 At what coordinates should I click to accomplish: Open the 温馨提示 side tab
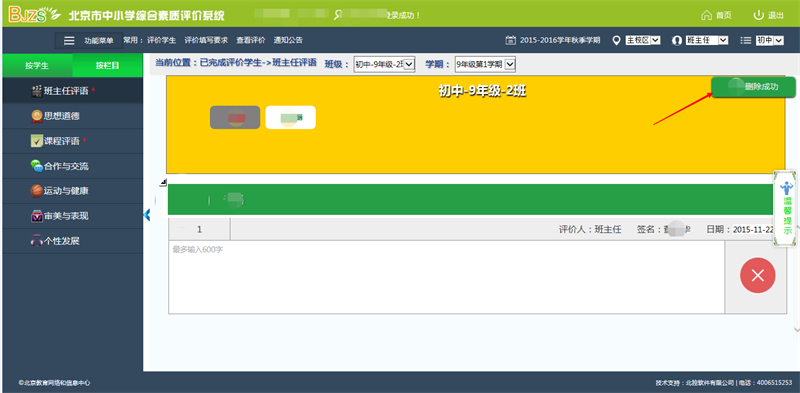(x=786, y=208)
